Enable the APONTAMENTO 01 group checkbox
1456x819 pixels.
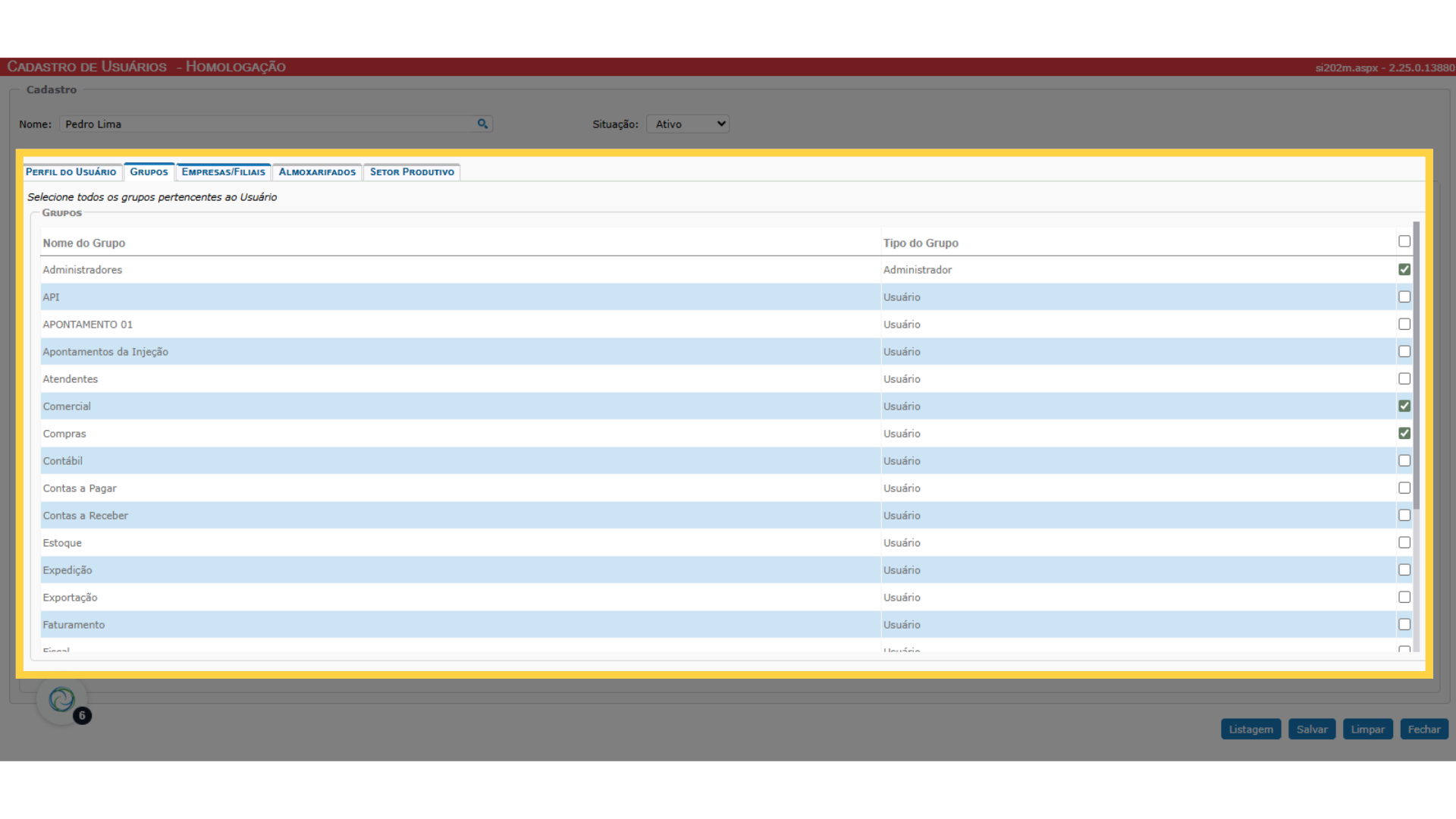click(x=1404, y=324)
